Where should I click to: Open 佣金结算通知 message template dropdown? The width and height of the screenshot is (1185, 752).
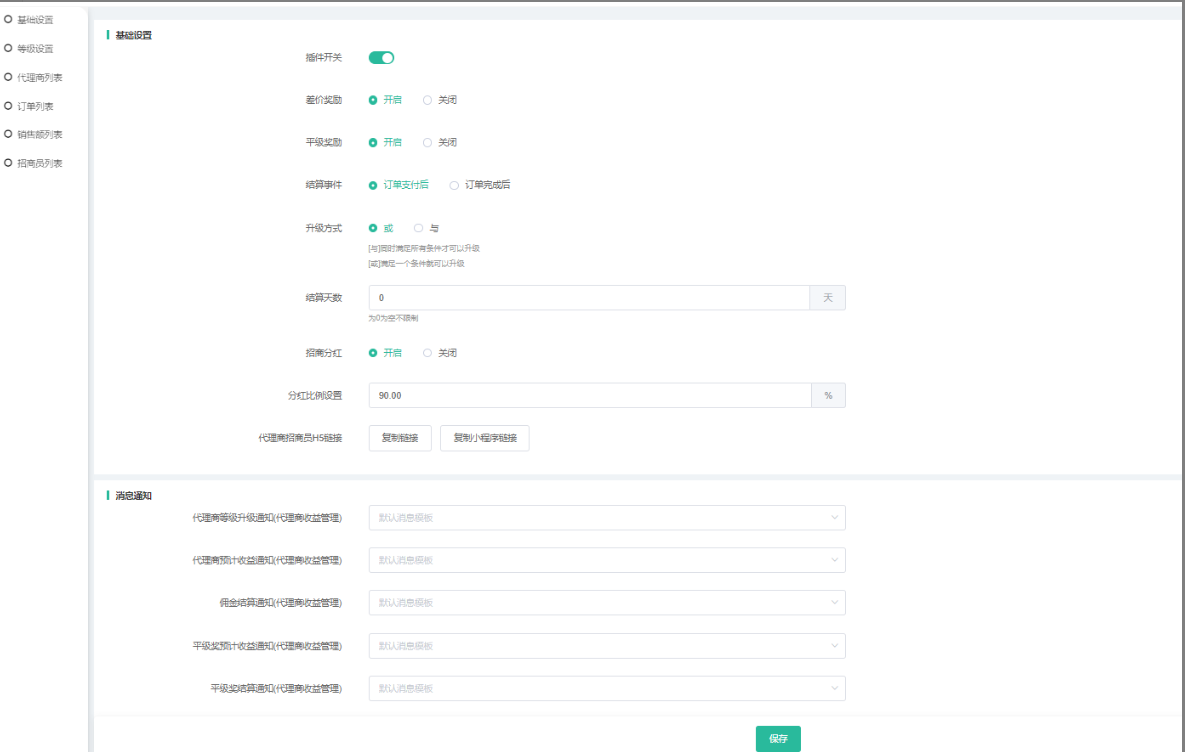click(606, 603)
